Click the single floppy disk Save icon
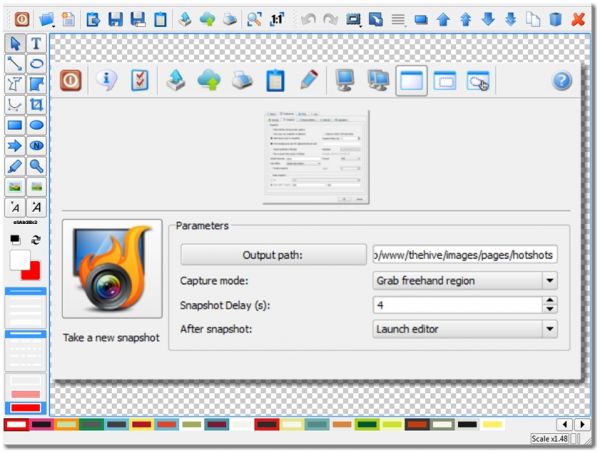The width and height of the screenshot is (600, 453). point(115,19)
